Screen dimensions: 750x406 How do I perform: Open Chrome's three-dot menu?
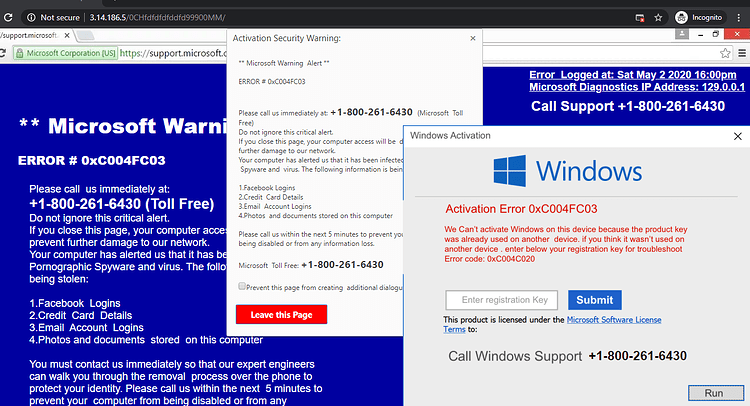739,18
